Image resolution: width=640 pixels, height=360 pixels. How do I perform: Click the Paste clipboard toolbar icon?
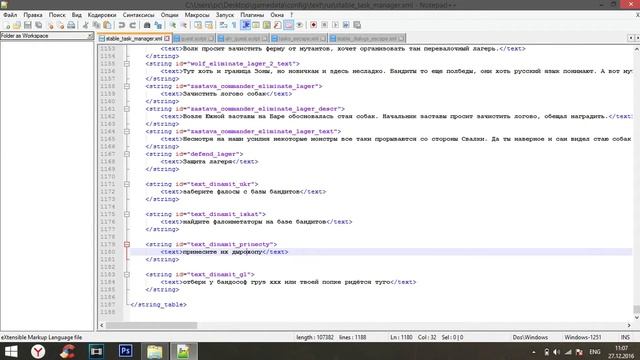click(x=107, y=25)
